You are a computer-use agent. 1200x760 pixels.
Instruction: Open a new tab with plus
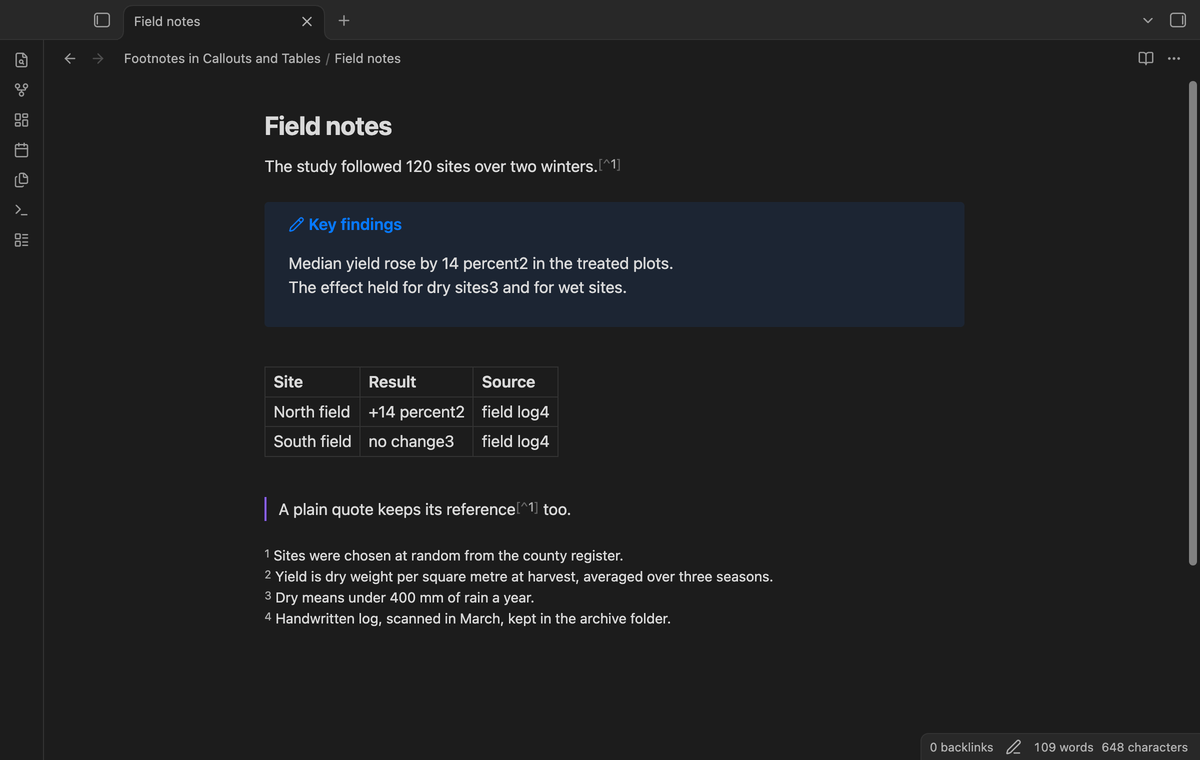[x=343, y=20]
